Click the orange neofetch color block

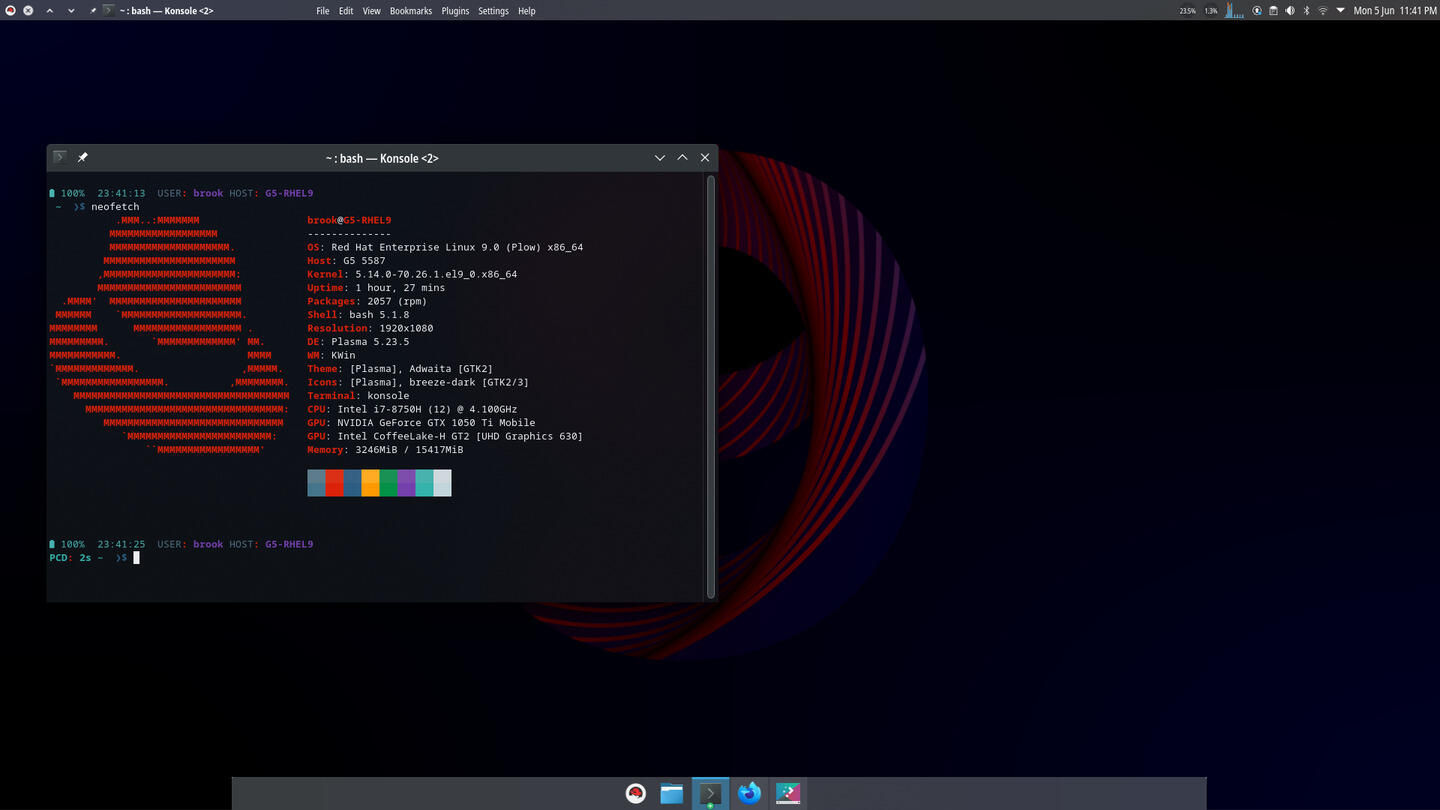coord(370,483)
